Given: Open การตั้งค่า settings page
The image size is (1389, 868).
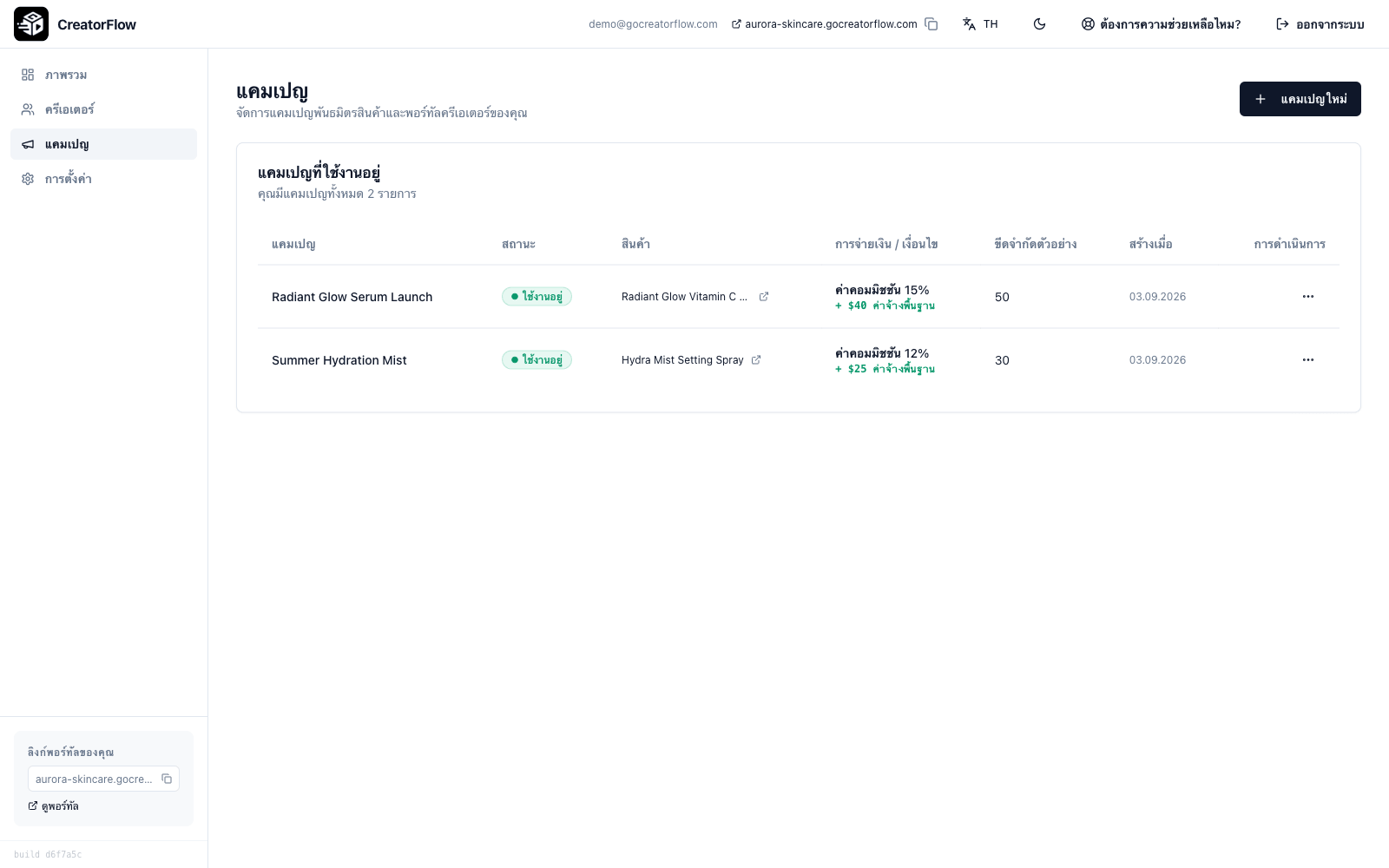Looking at the screenshot, I should pos(103,179).
